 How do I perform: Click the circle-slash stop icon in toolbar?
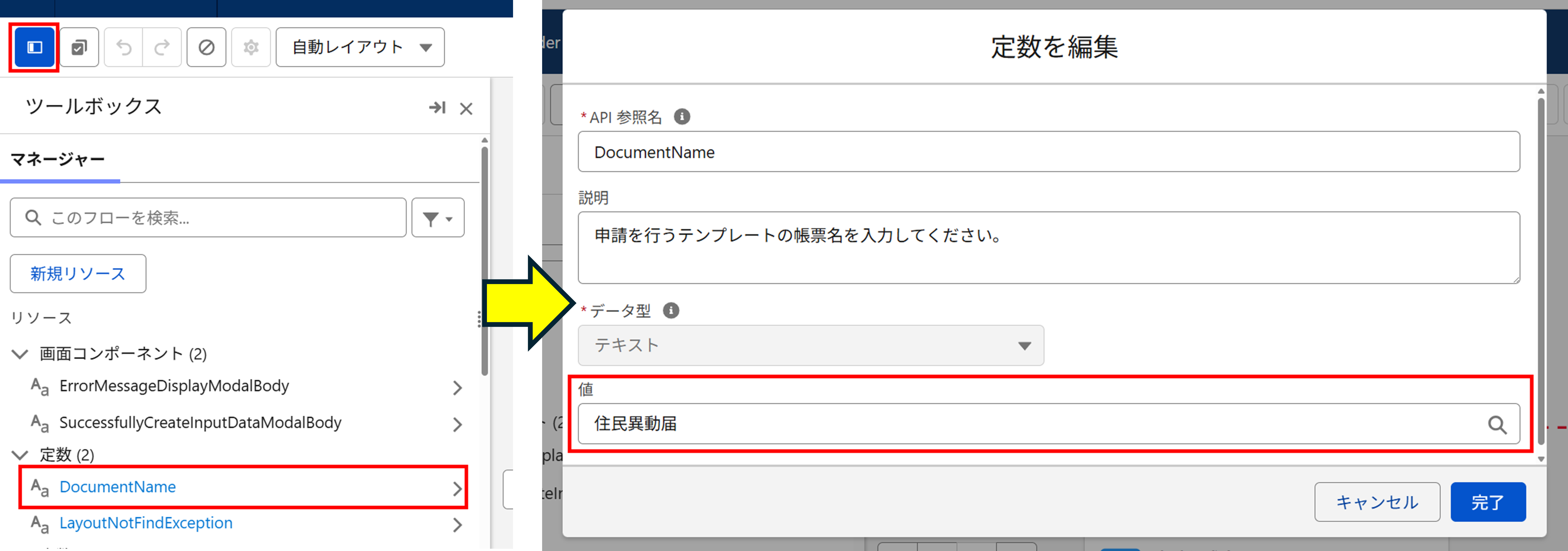tap(206, 47)
